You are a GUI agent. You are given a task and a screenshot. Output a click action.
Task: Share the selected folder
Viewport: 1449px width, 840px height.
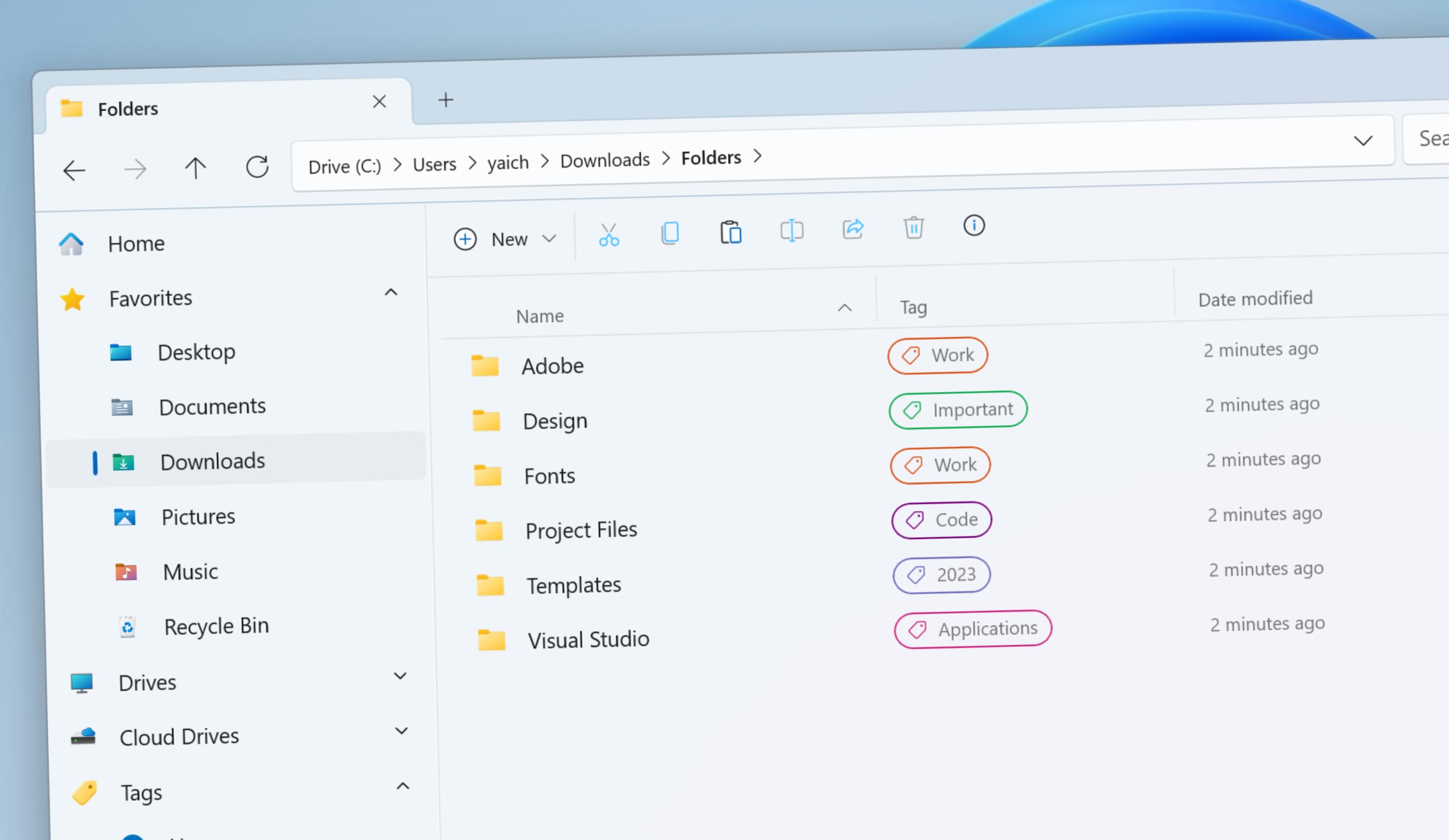click(x=853, y=228)
